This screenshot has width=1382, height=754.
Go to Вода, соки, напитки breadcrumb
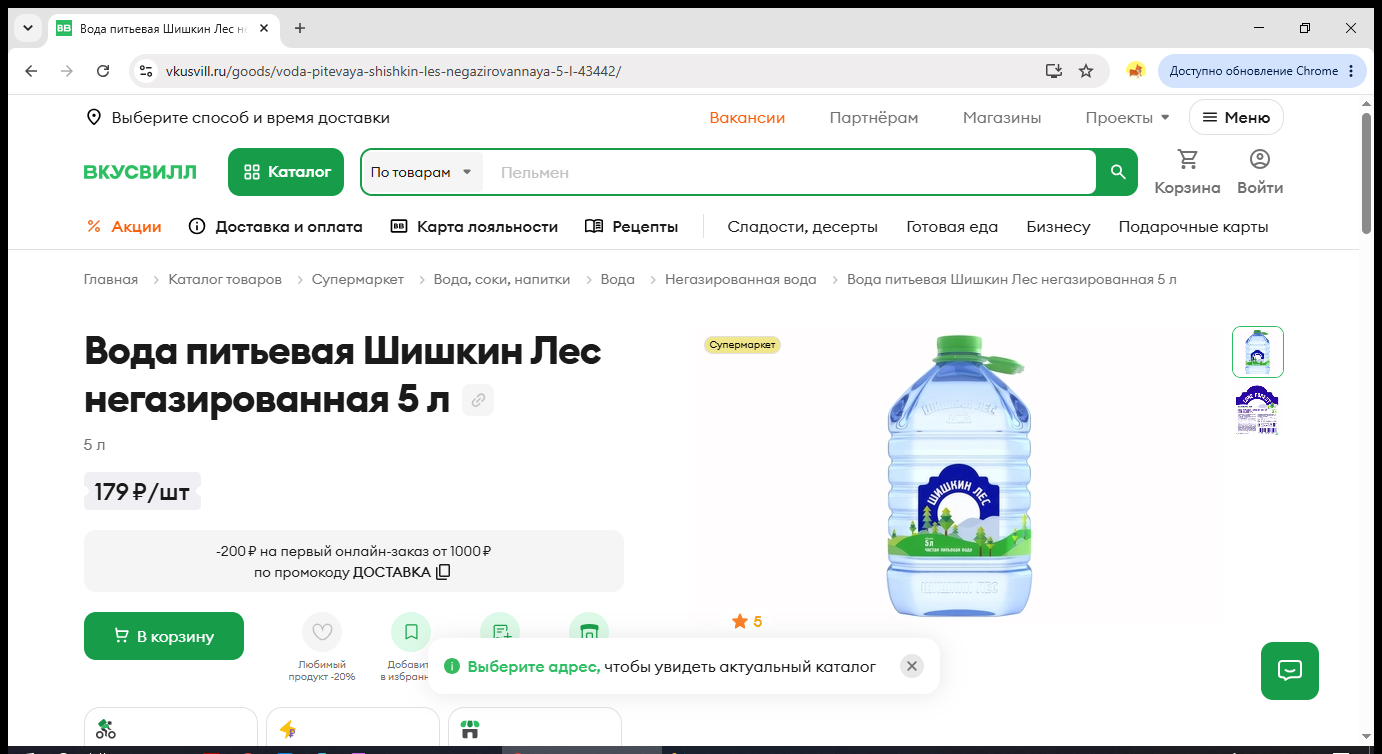(x=502, y=279)
